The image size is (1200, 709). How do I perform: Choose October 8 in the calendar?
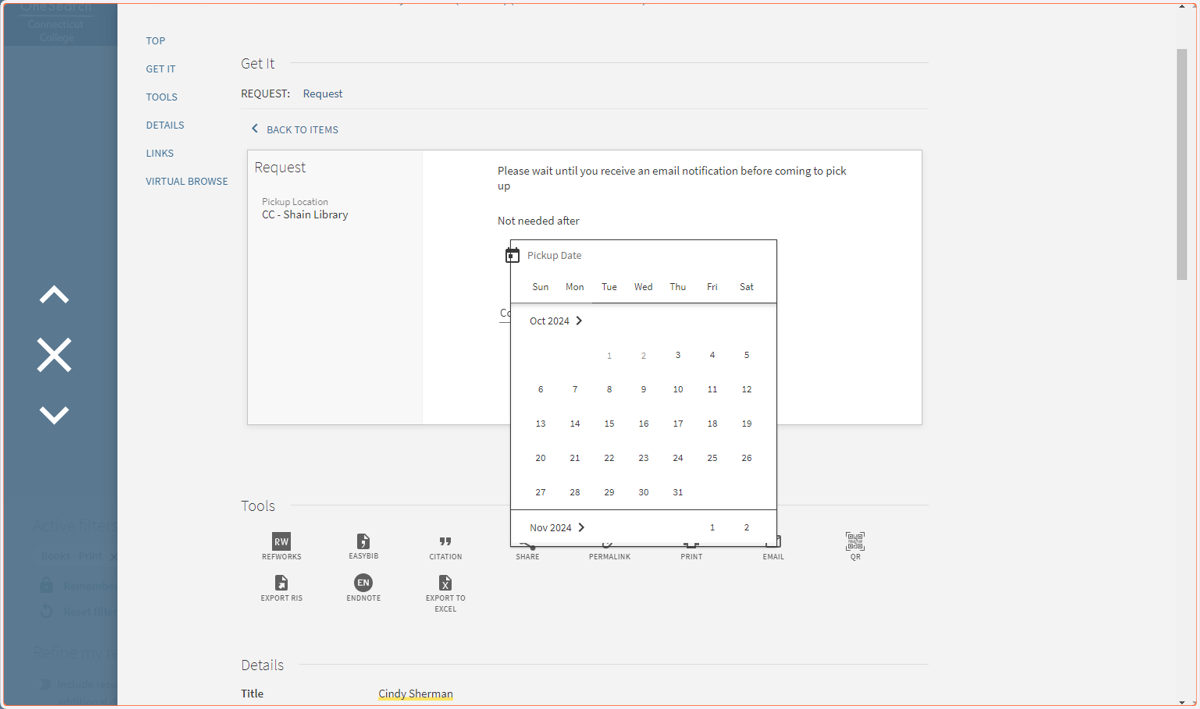pos(609,389)
